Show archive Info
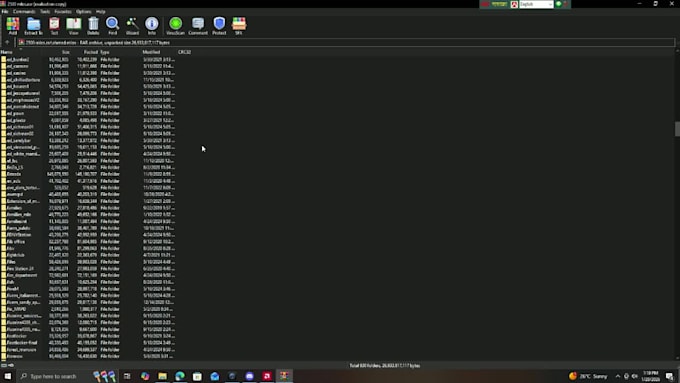 pyautogui.click(x=152, y=26)
